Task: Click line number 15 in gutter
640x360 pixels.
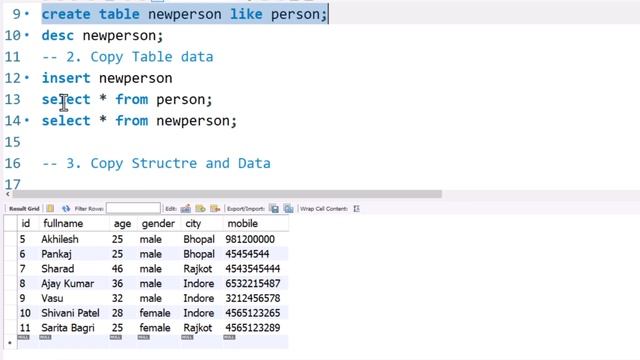Action: click(x=12, y=142)
